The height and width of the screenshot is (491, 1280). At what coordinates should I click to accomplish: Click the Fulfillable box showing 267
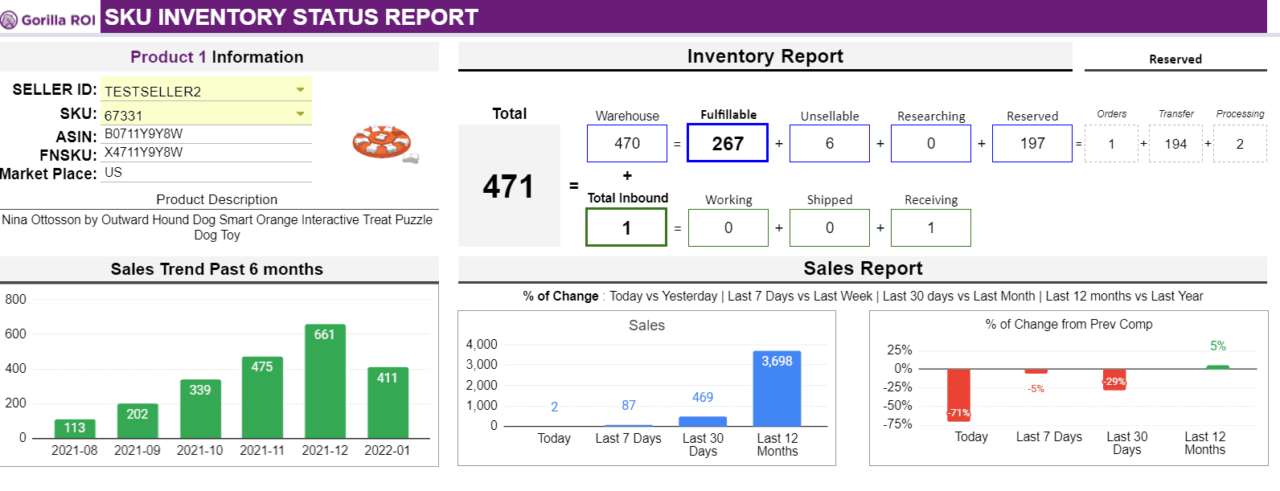click(x=727, y=143)
